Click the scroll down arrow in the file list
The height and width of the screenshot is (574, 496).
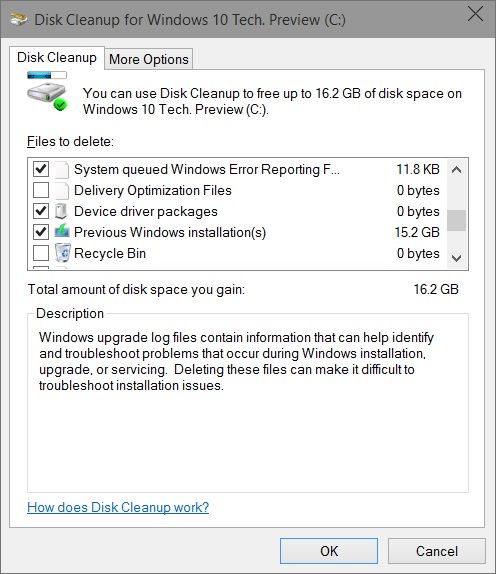(x=456, y=258)
